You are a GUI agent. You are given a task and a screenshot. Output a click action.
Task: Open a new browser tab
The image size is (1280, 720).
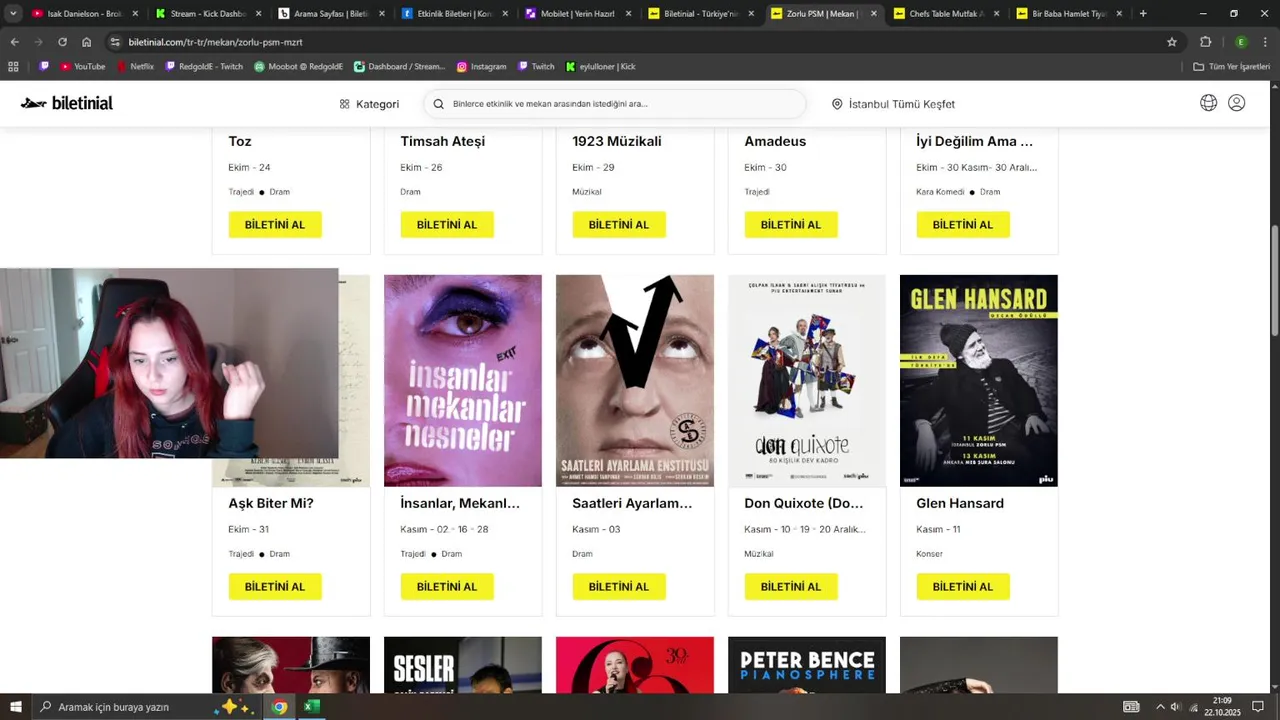click(x=1143, y=14)
